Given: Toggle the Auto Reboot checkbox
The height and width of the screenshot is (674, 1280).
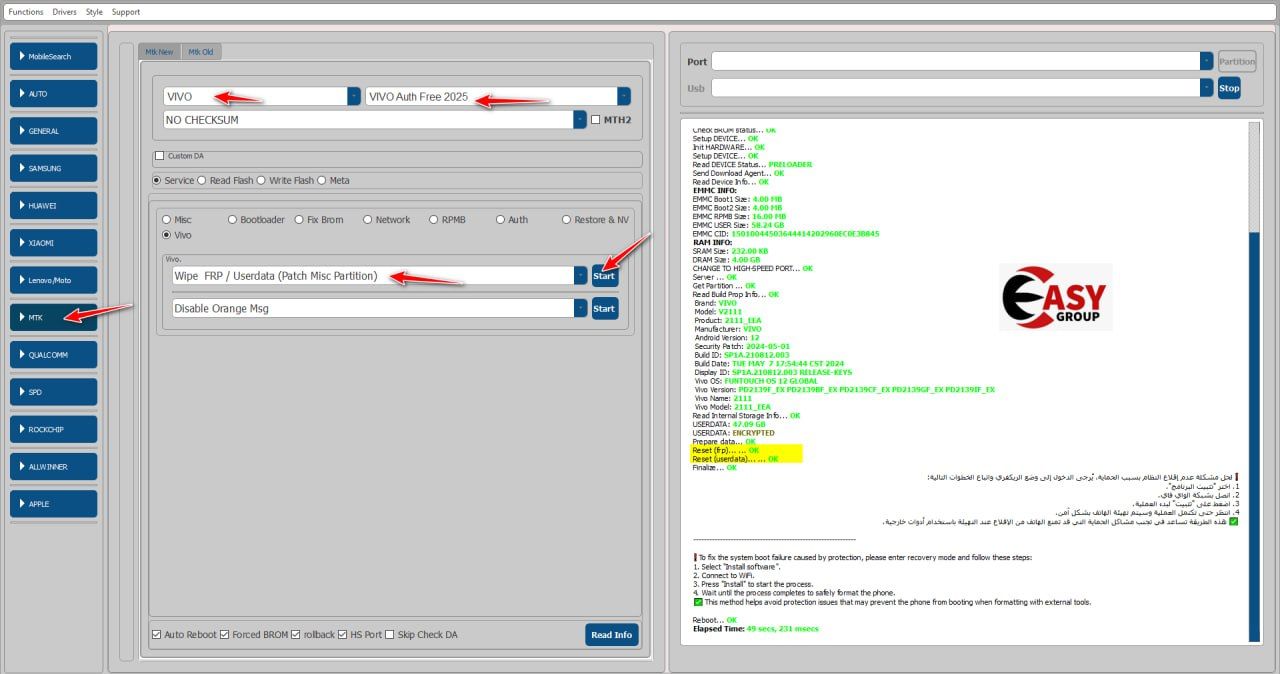Looking at the screenshot, I should coord(156,635).
